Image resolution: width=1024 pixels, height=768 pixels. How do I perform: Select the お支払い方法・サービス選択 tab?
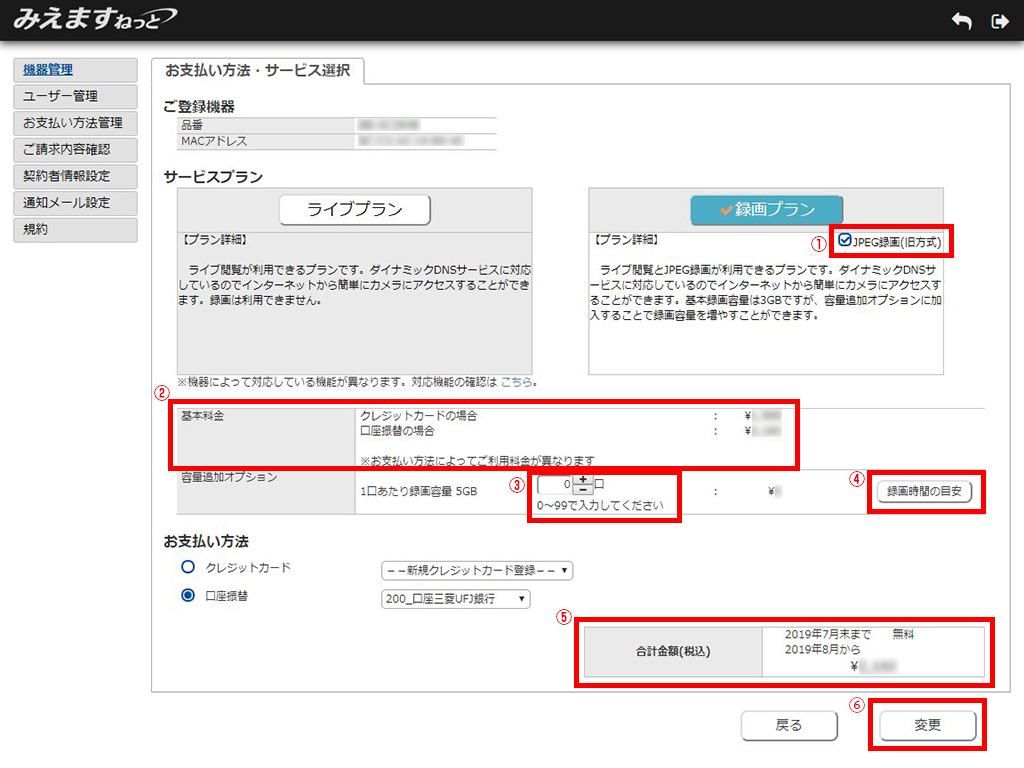click(x=257, y=71)
